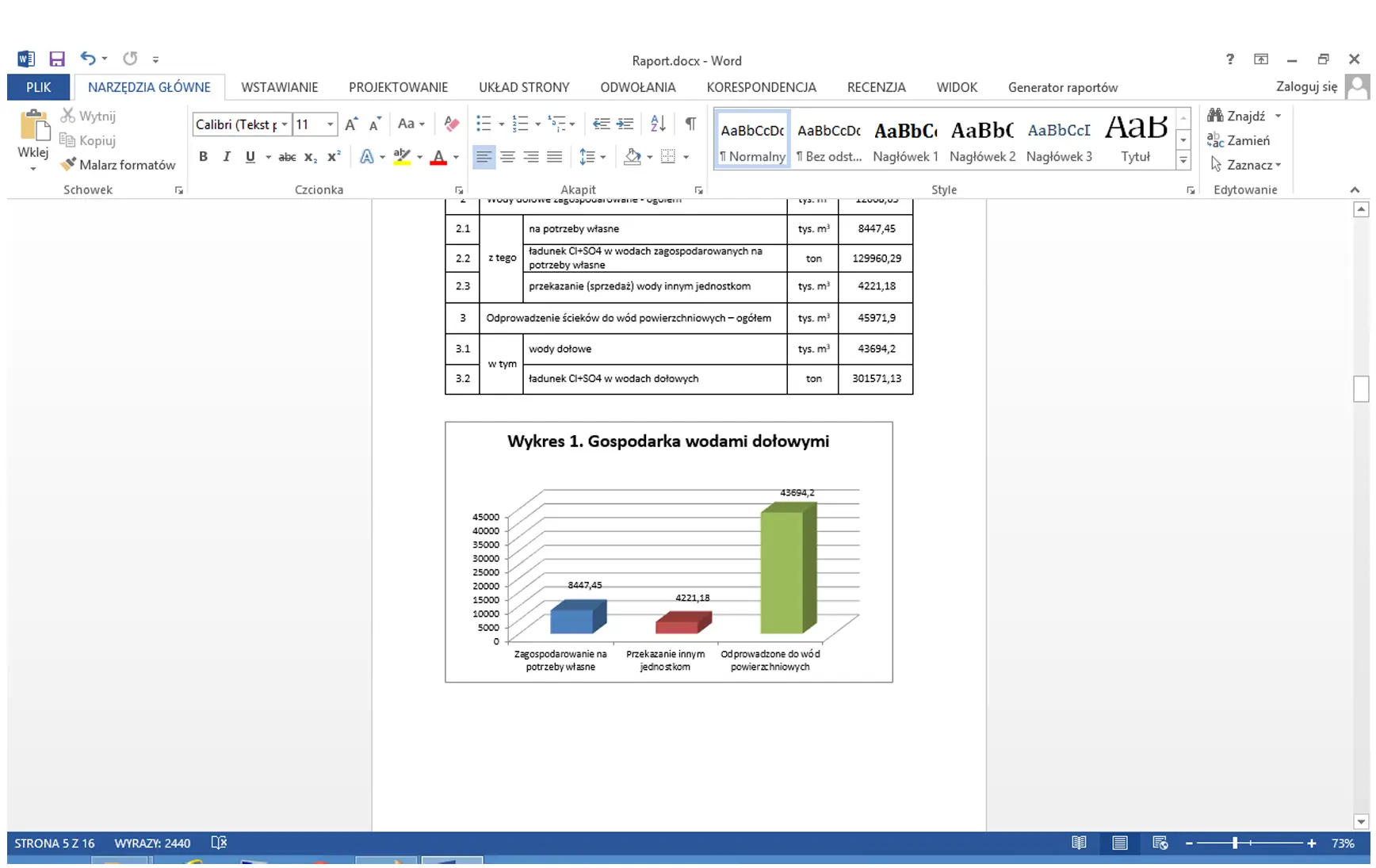Switch to the UKŁAD STRONY tab

coord(524,87)
